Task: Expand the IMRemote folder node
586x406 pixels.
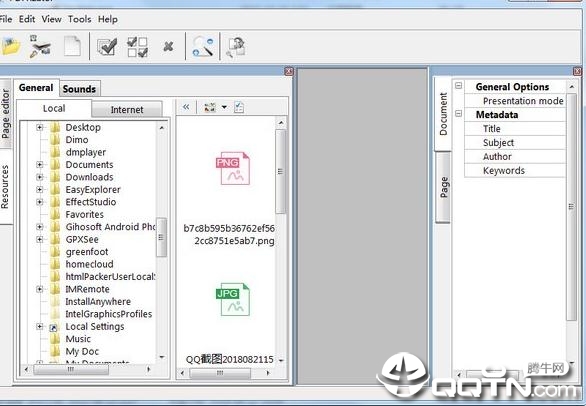Action: [40, 289]
